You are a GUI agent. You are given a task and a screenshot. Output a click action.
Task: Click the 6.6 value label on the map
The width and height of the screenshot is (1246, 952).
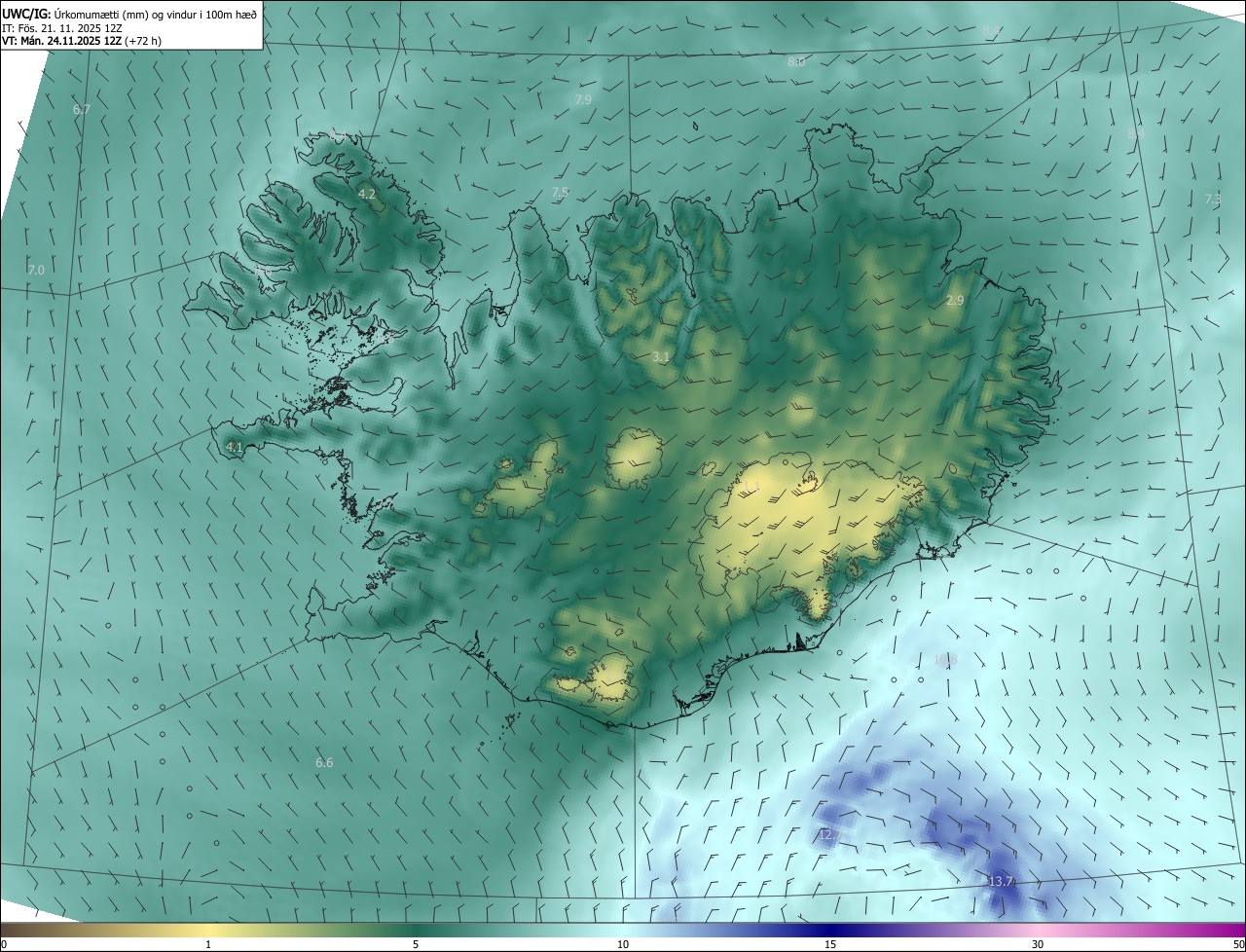324,762
